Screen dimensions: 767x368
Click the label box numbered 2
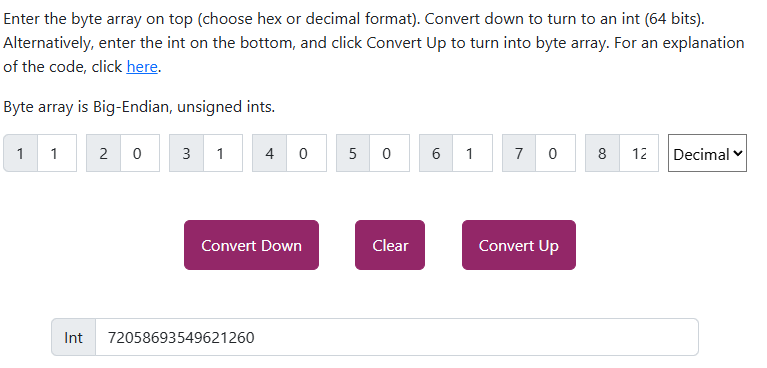[x=103, y=153]
